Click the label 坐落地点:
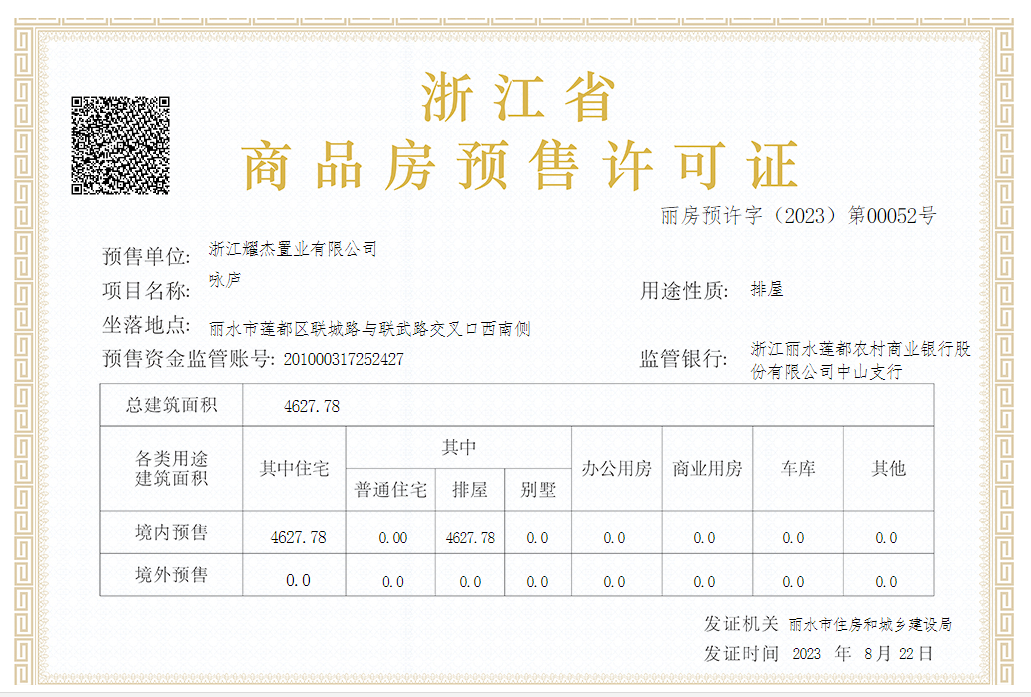Viewport: 1031px width, 697px height. 146,324
